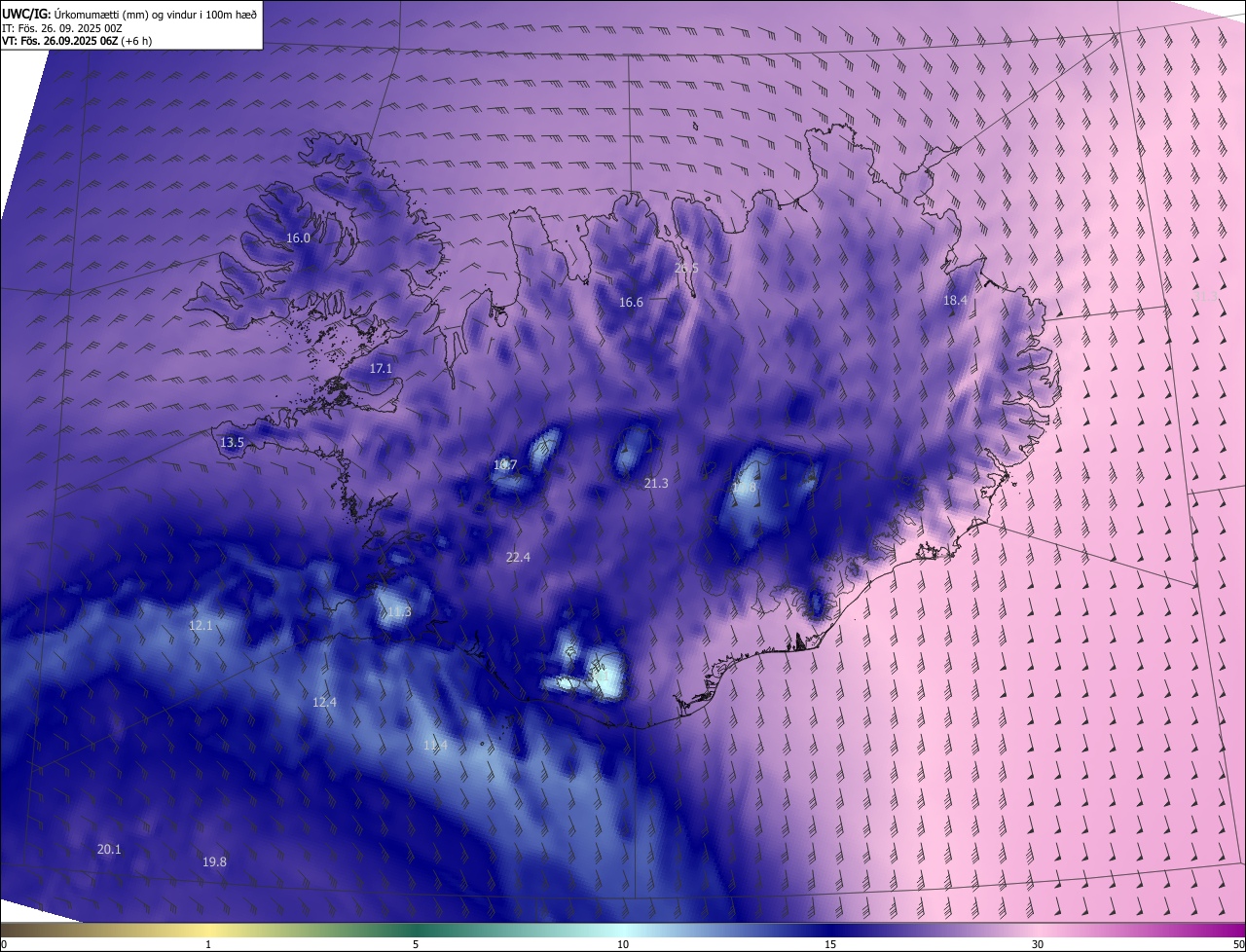Click the 11.3 value on the southwest peninsula
This screenshot has height=952, width=1246.
pyautogui.click(x=399, y=612)
